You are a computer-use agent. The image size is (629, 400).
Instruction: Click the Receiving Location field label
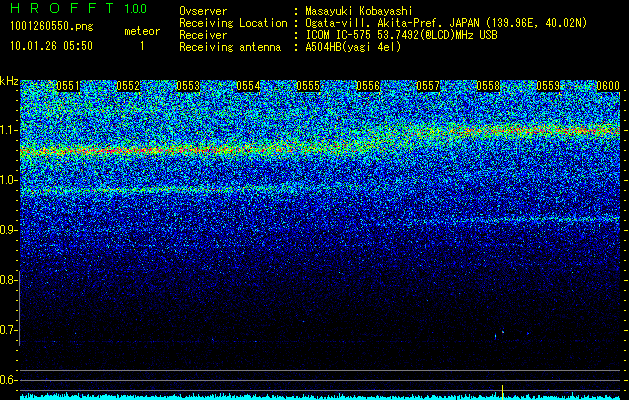point(233,23)
